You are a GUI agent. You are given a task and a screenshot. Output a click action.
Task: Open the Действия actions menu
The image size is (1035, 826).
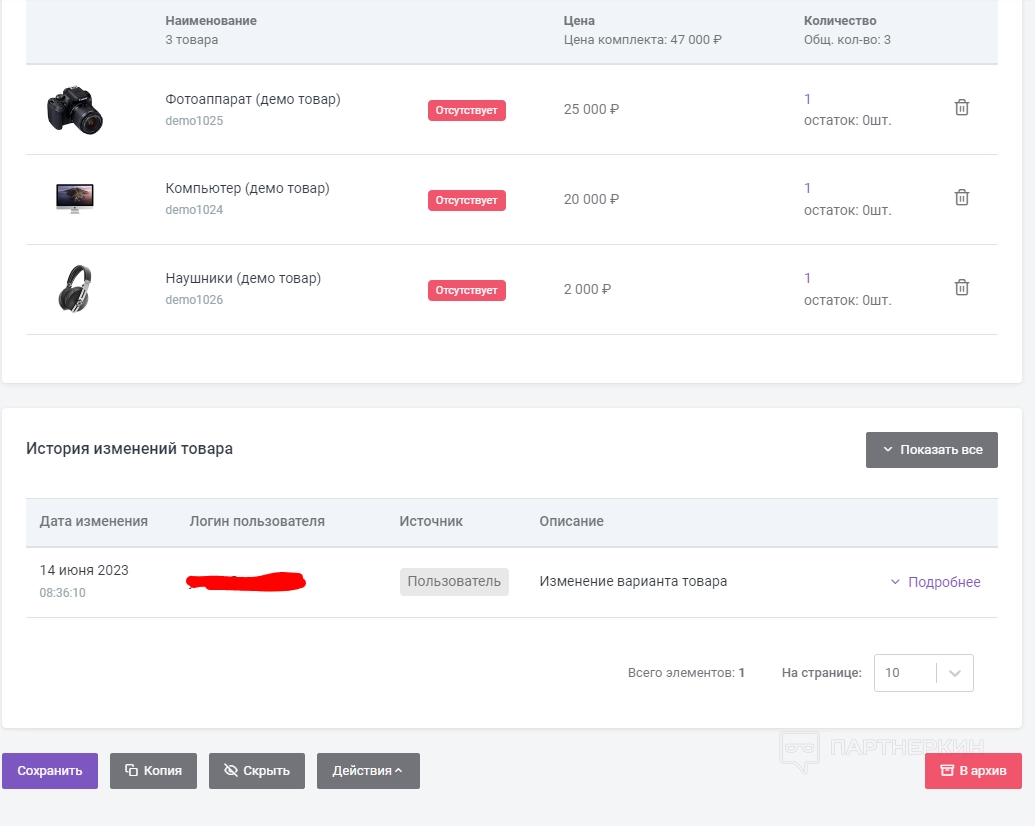tap(368, 771)
